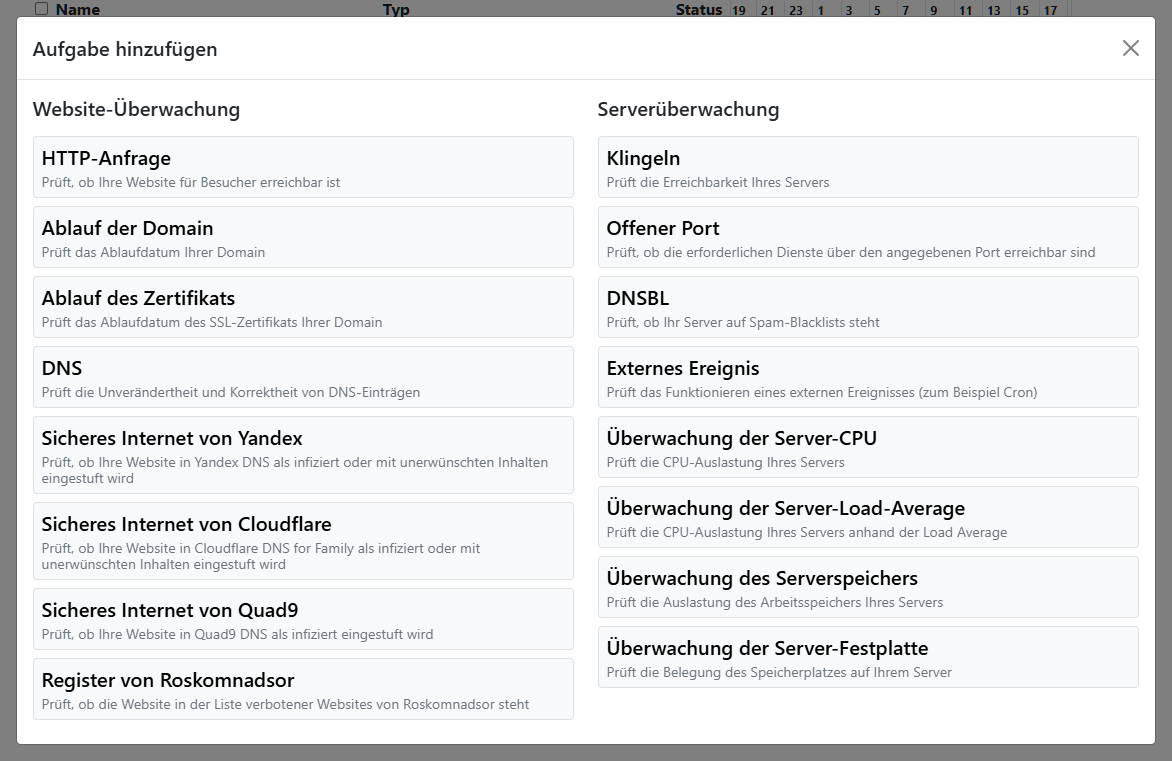
Task: Click the Typ column header
Action: pos(396,10)
